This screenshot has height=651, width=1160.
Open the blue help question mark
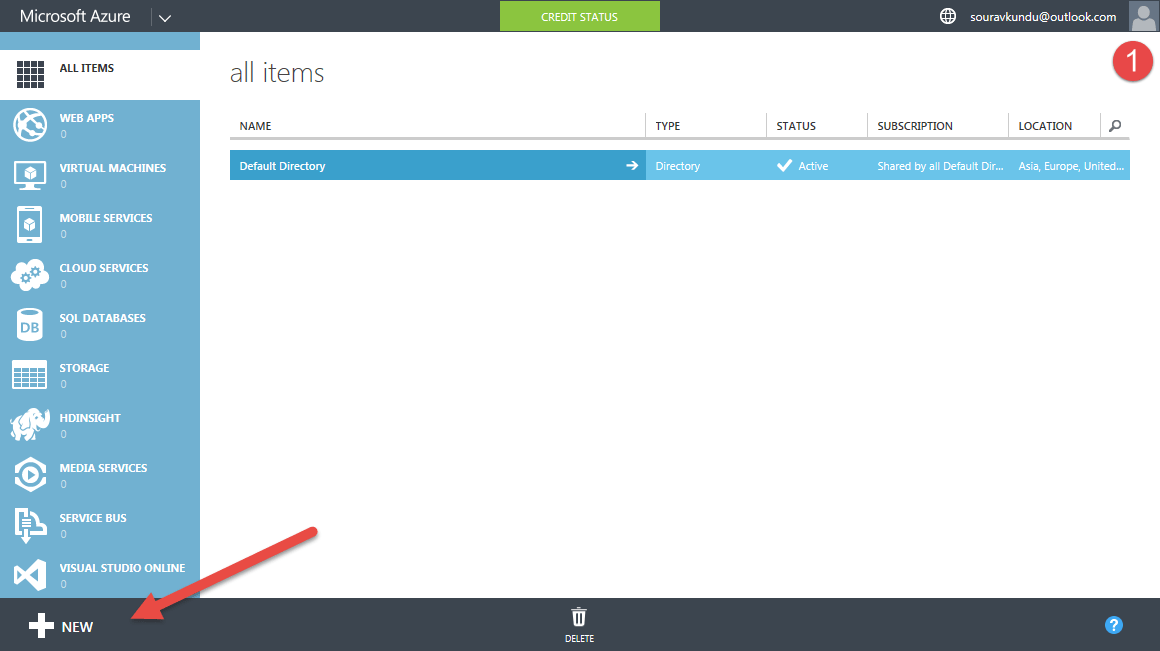tap(1113, 625)
